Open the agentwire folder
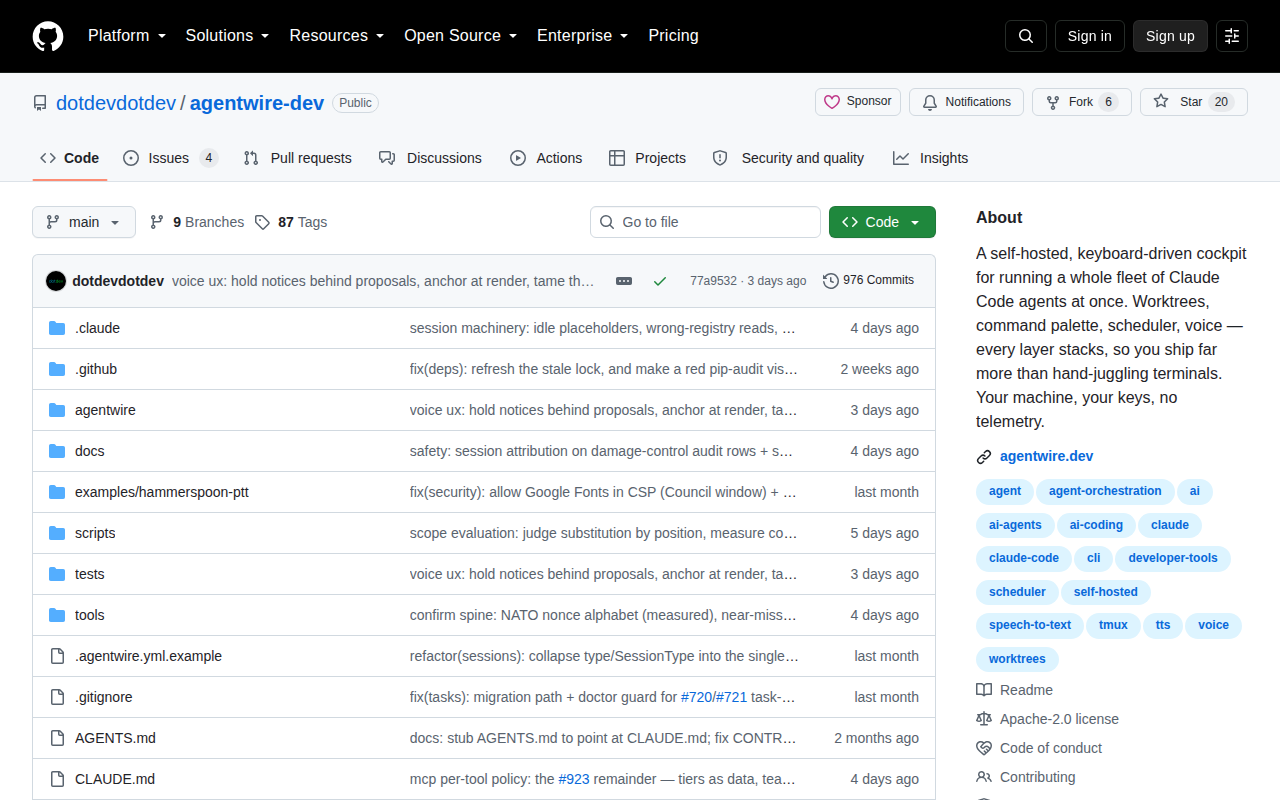This screenshot has width=1280, height=800. [105, 410]
